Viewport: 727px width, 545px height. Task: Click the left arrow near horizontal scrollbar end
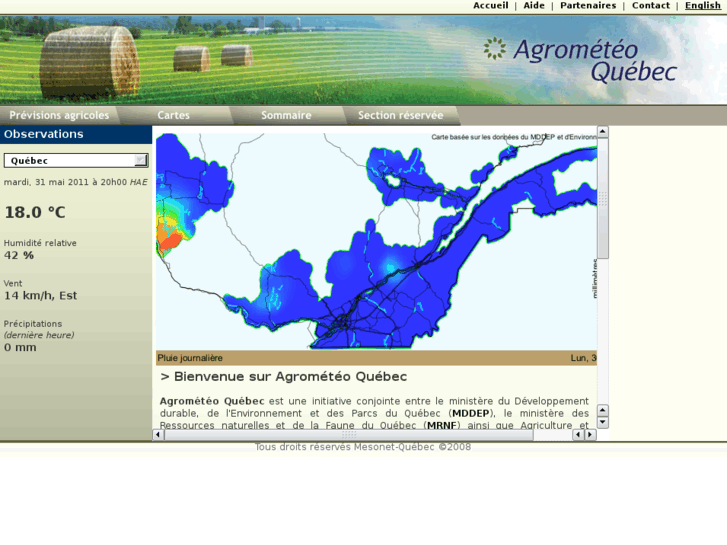coord(578,435)
